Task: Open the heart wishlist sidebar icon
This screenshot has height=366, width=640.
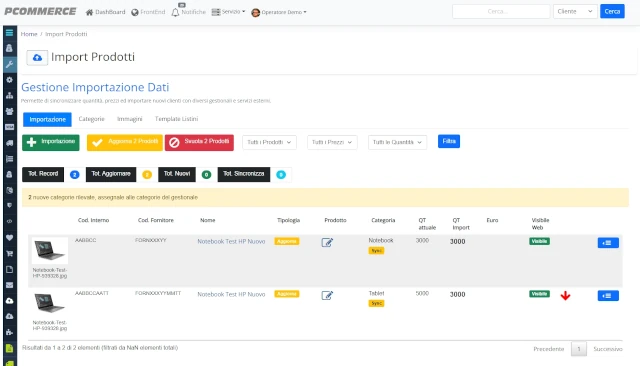Action: (9, 237)
